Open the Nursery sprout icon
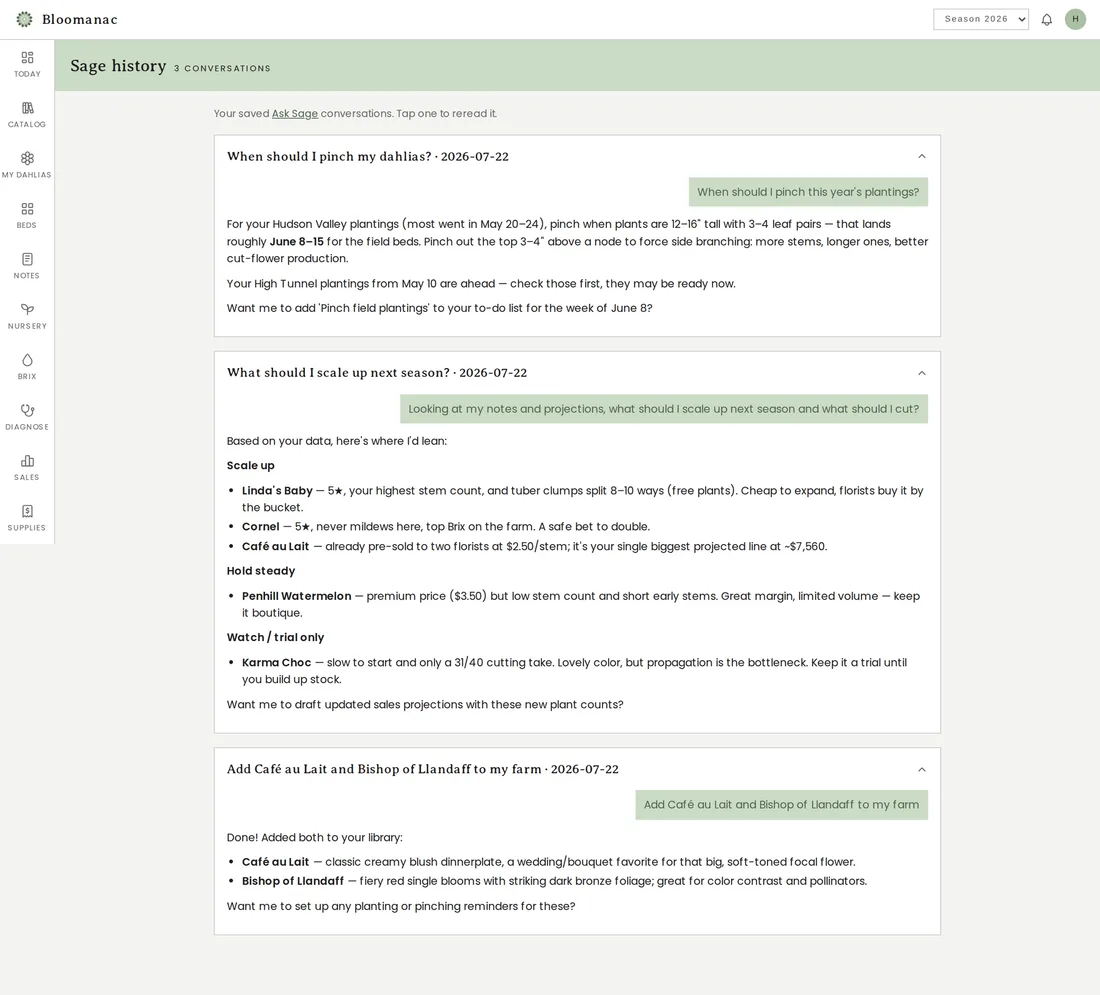 (27, 309)
